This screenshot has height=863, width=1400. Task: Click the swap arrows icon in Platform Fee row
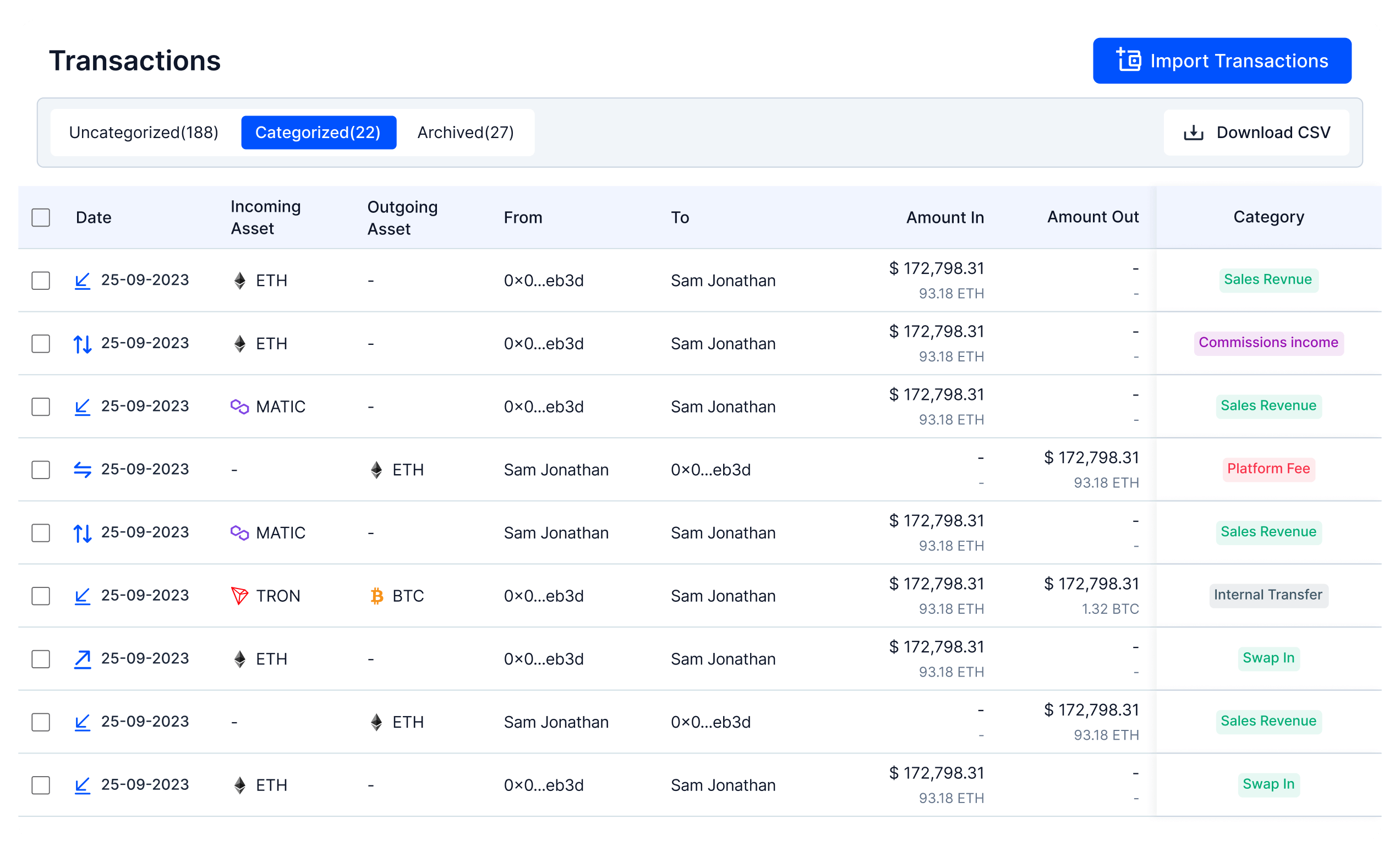pyautogui.click(x=82, y=470)
